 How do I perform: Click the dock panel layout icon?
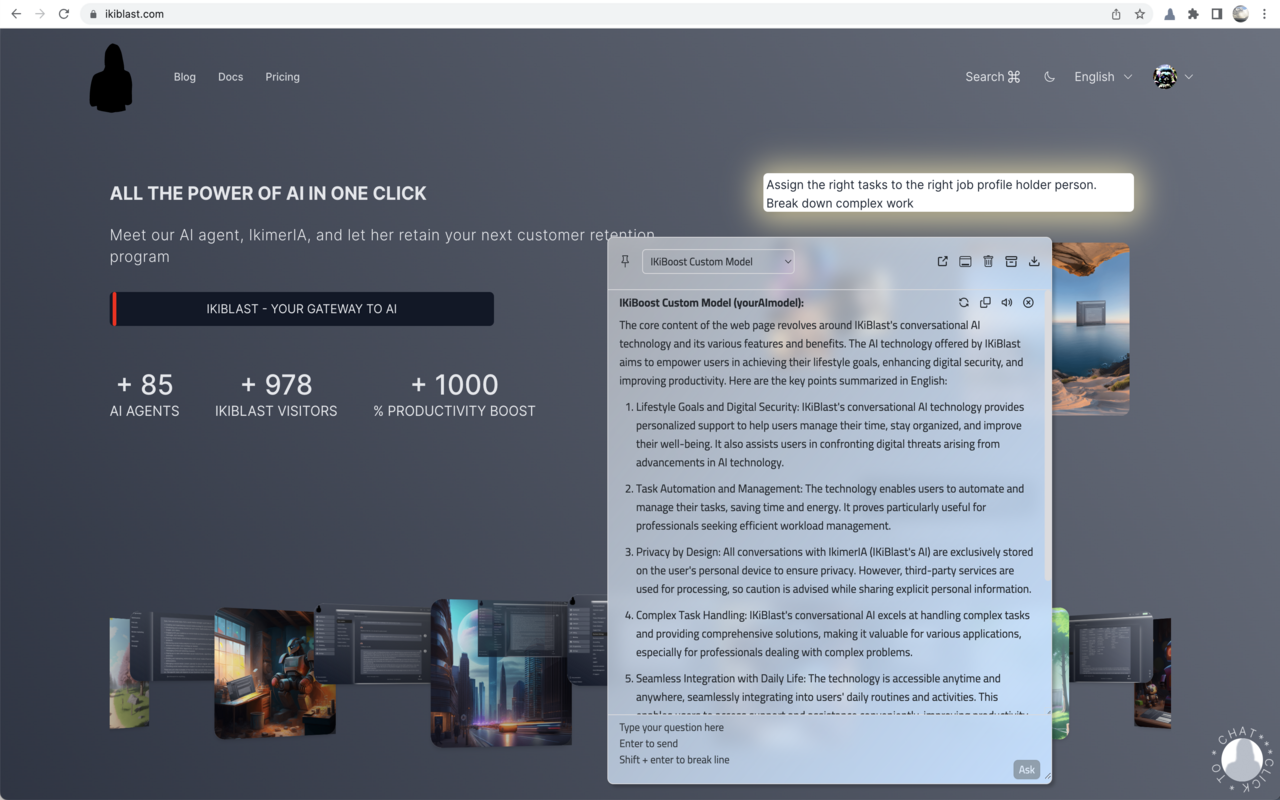click(x=965, y=261)
